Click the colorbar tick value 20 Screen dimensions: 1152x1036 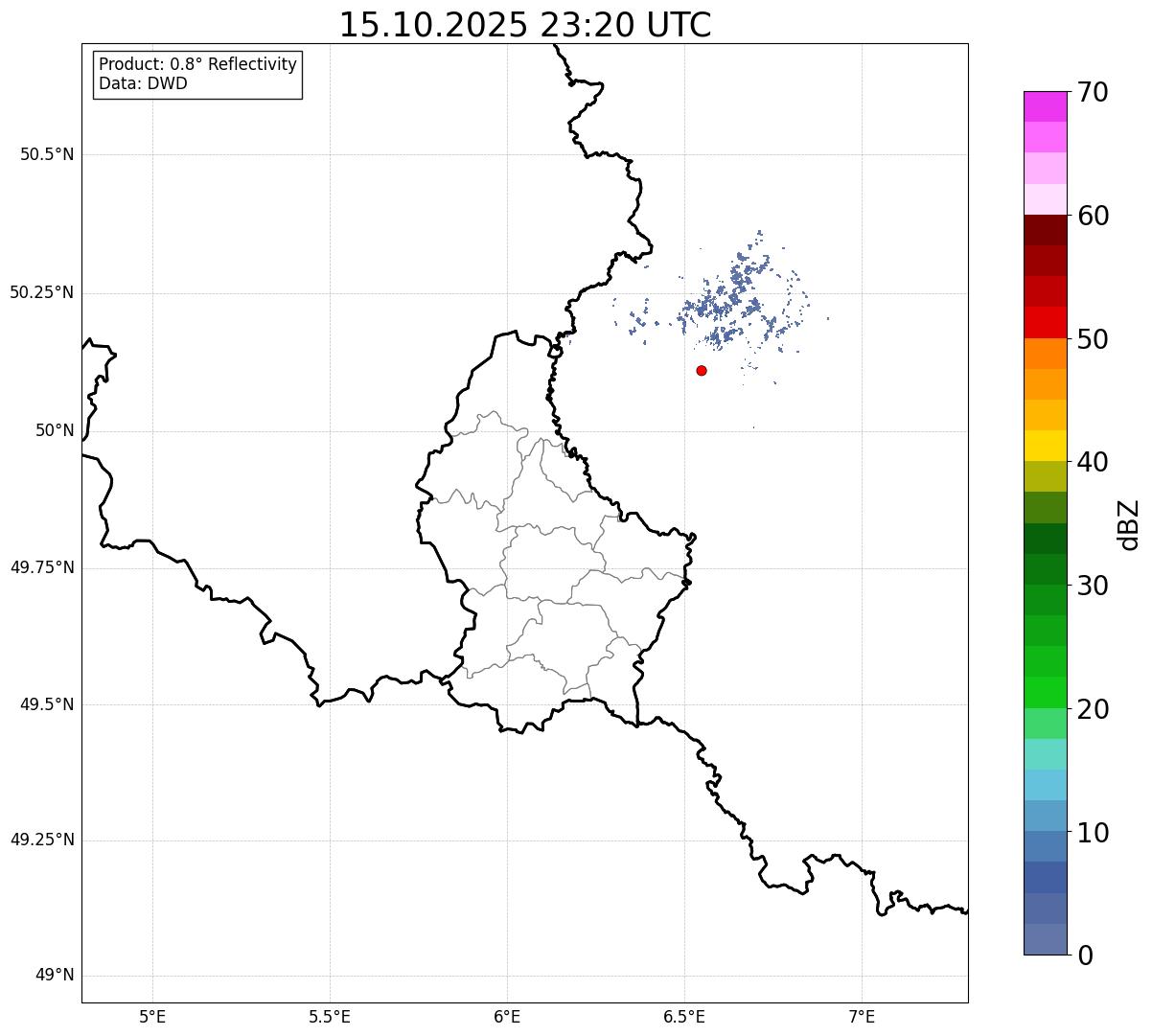click(1094, 709)
